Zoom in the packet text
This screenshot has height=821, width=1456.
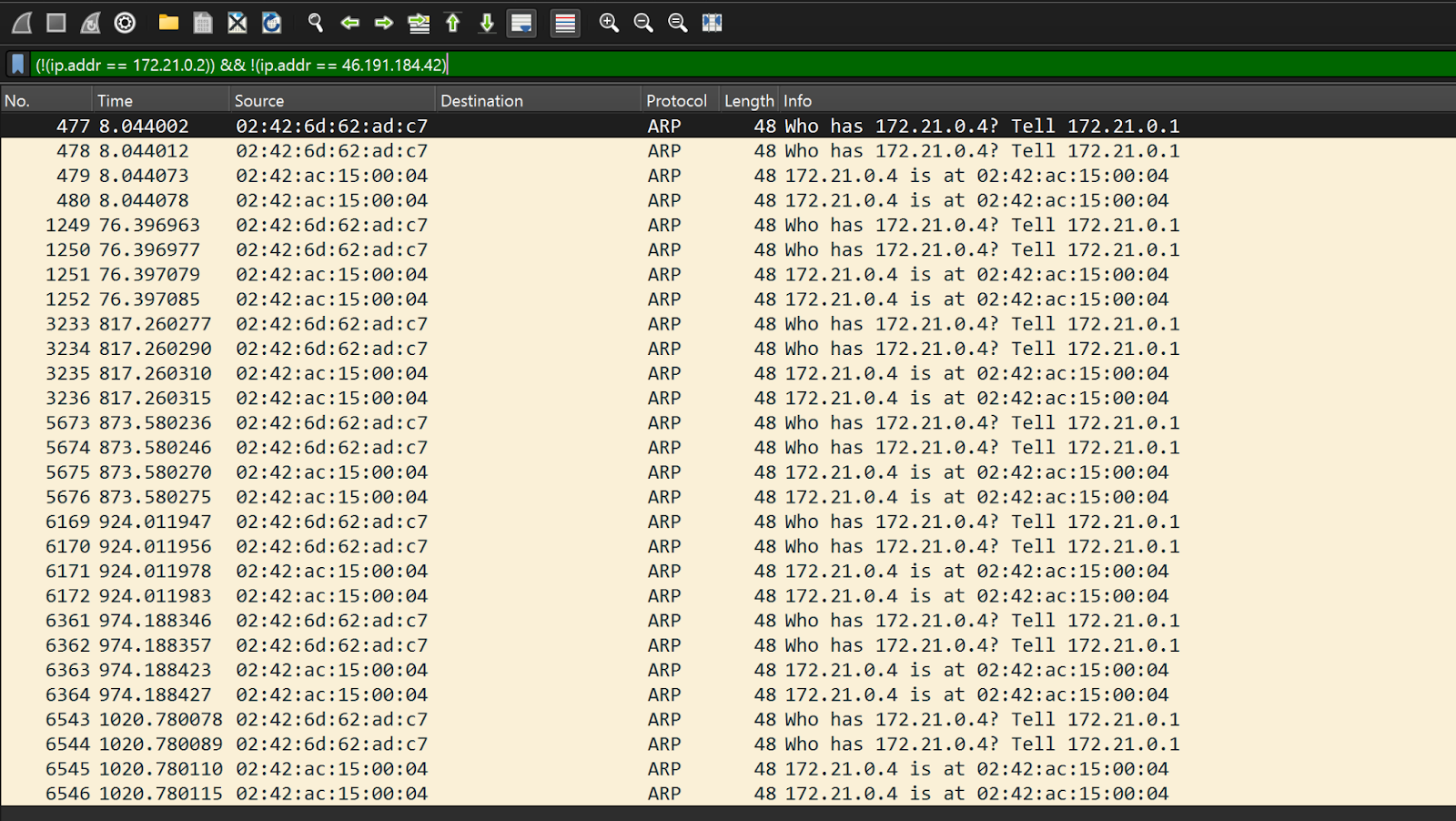[x=609, y=23]
